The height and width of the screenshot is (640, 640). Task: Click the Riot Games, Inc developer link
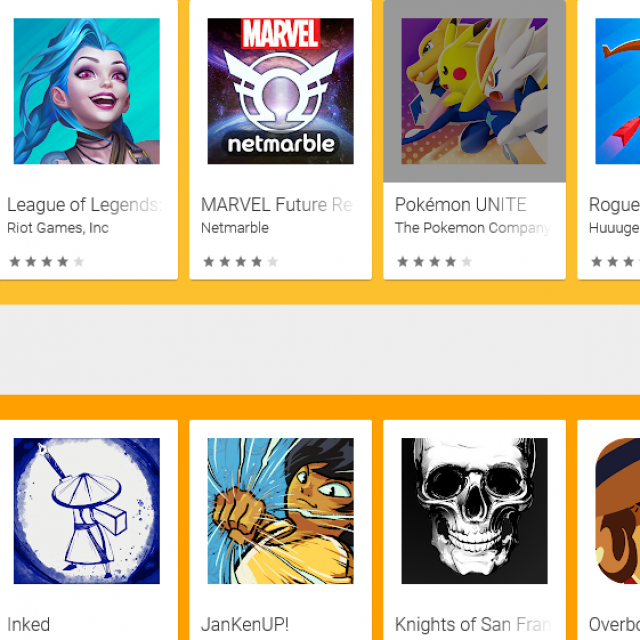(x=58, y=228)
